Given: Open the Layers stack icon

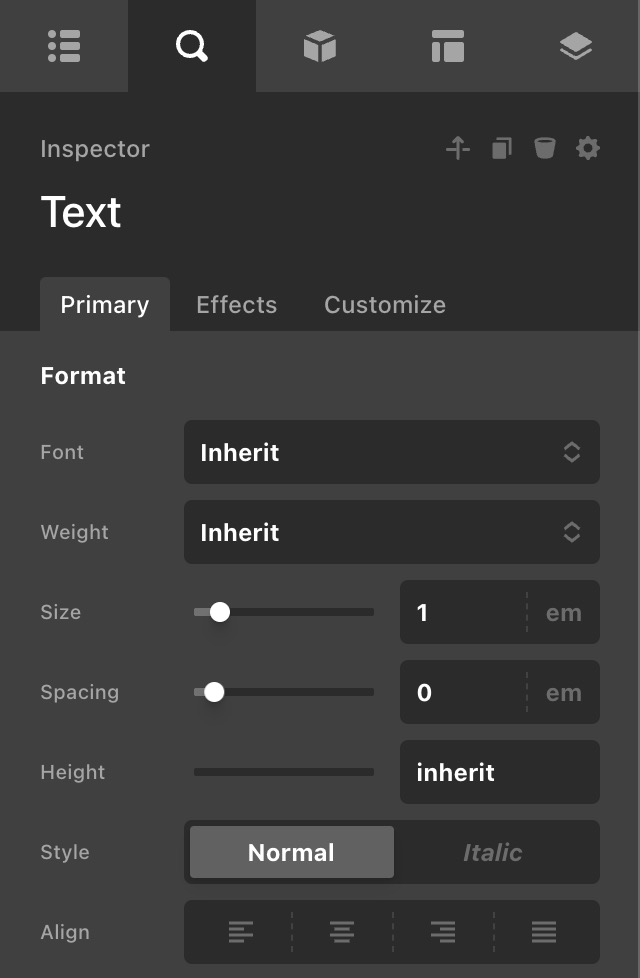Looking at the screenshot, I should click(575, 46).
